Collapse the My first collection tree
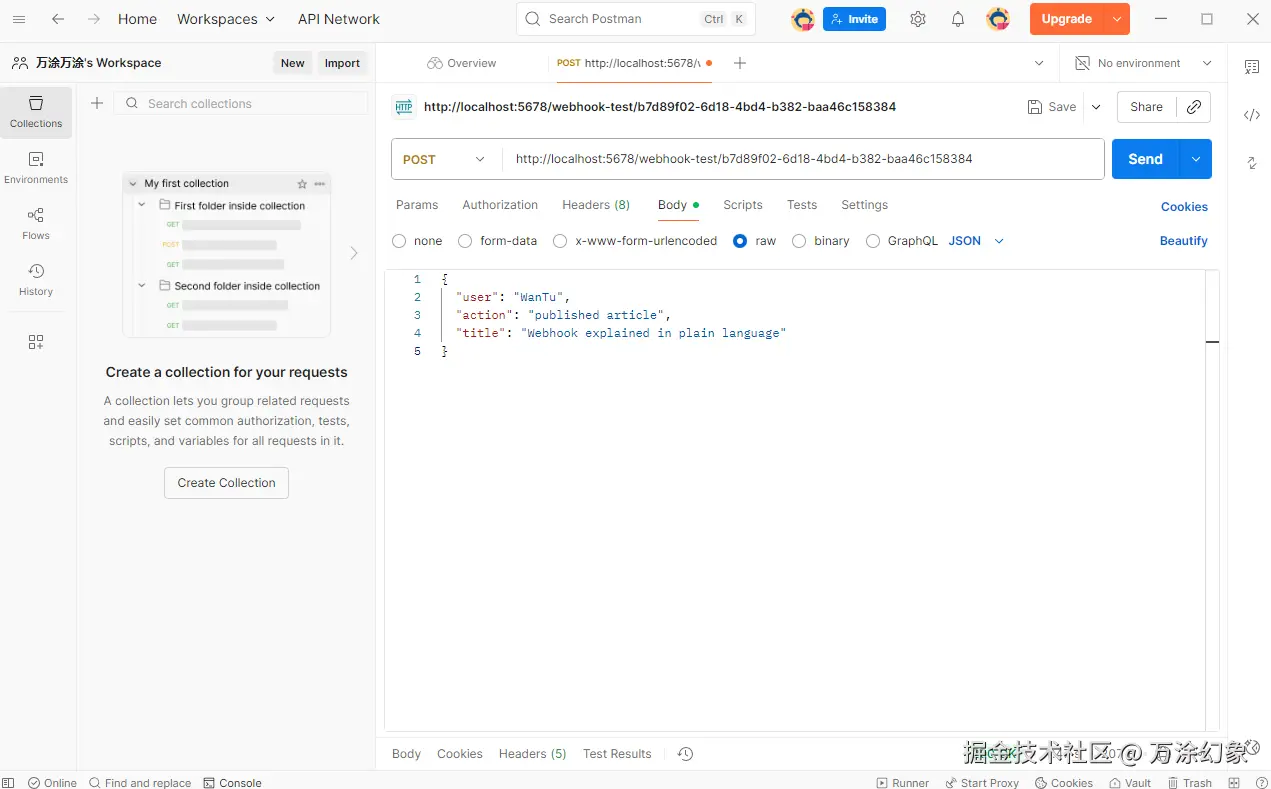1271x789 pixels. tap(133, 184)
